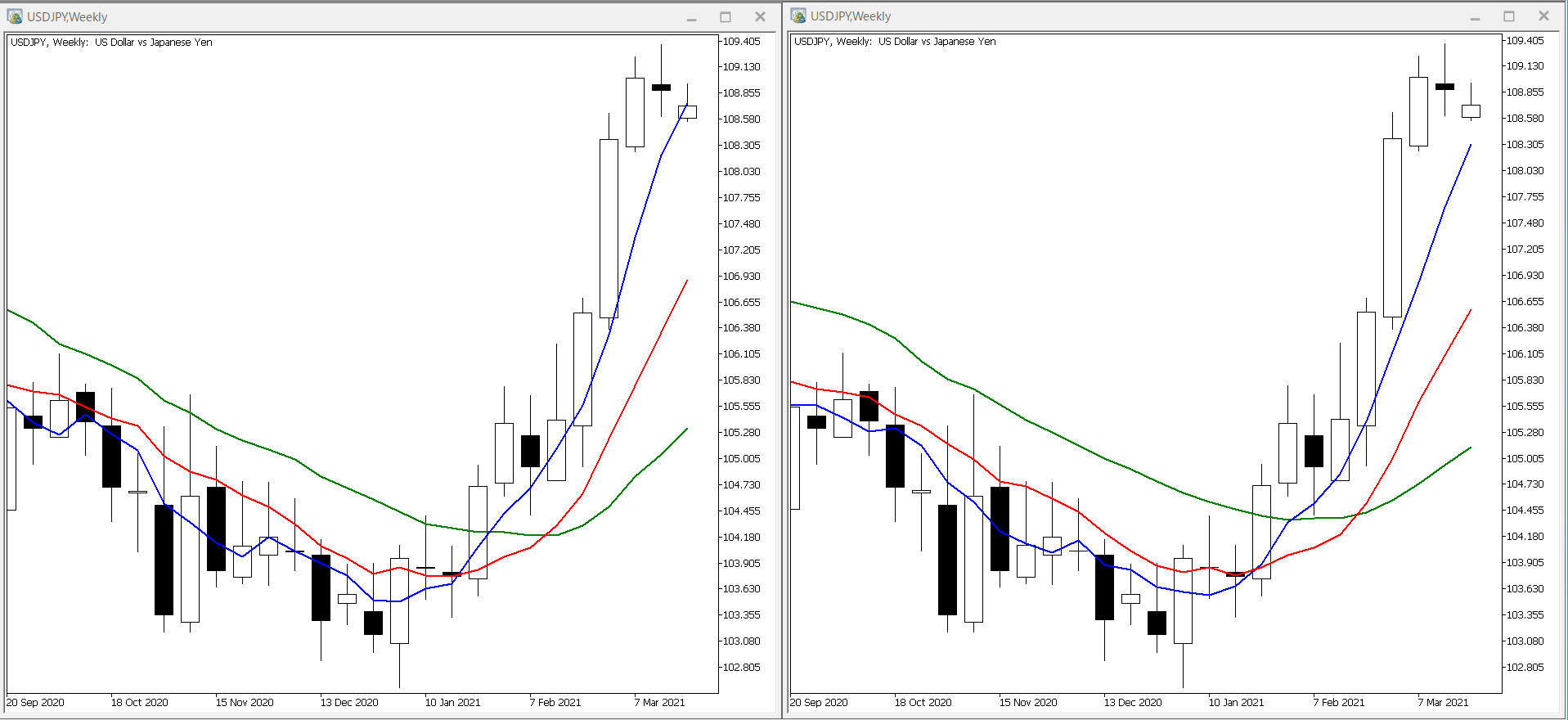Click the 13 Dec 2020 date in right chart
This screenshot has width=1568, height=720.
click(x=1133, y=703)
